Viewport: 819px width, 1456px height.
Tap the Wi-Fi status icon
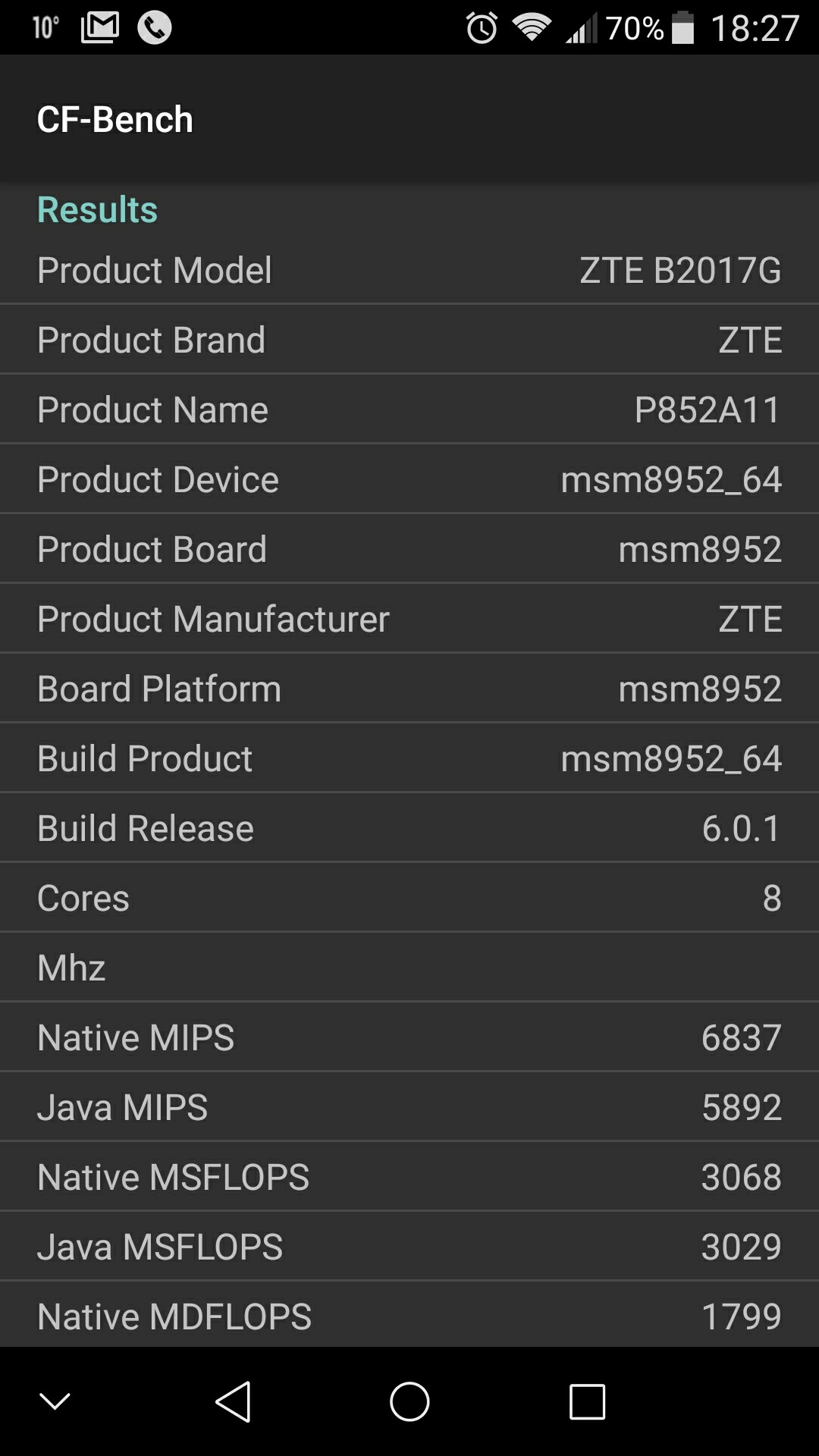pyautogui.click(x=531, y=28)
